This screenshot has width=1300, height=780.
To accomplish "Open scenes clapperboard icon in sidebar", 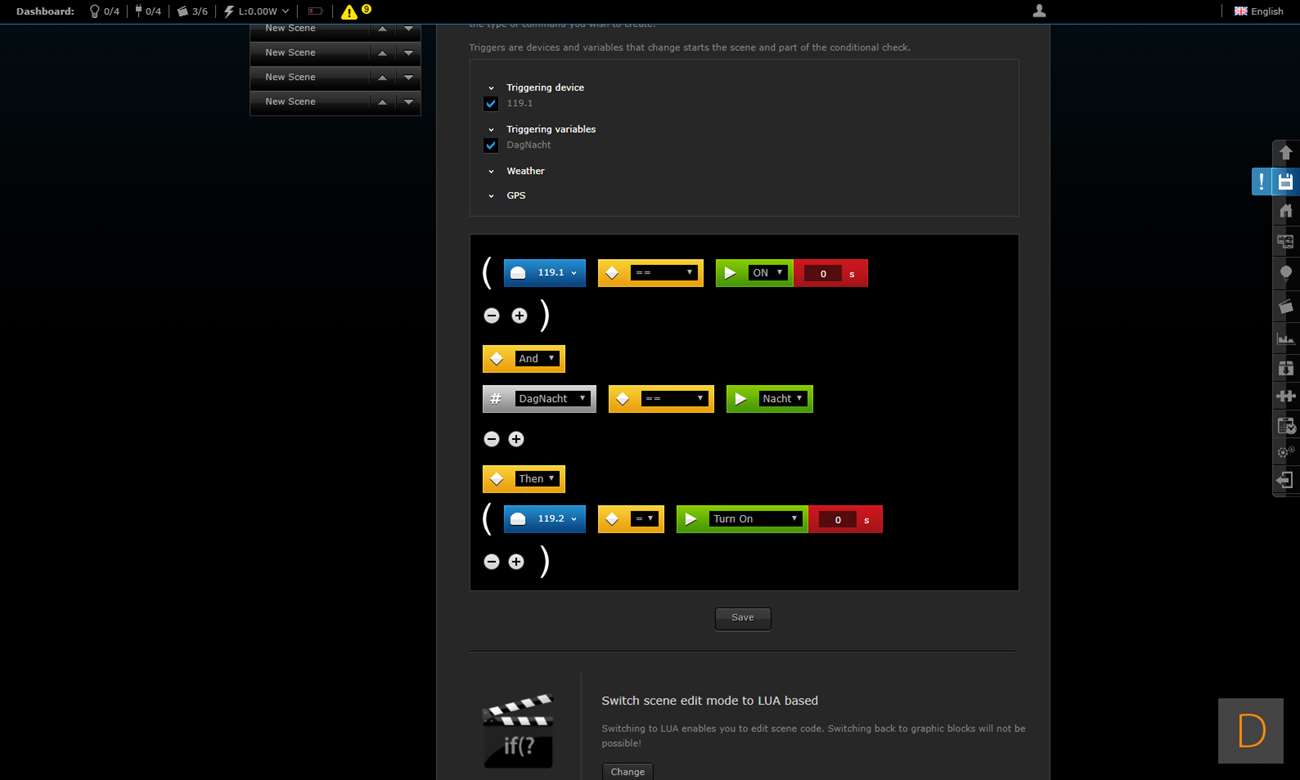I will click(x=1286, y=306).
